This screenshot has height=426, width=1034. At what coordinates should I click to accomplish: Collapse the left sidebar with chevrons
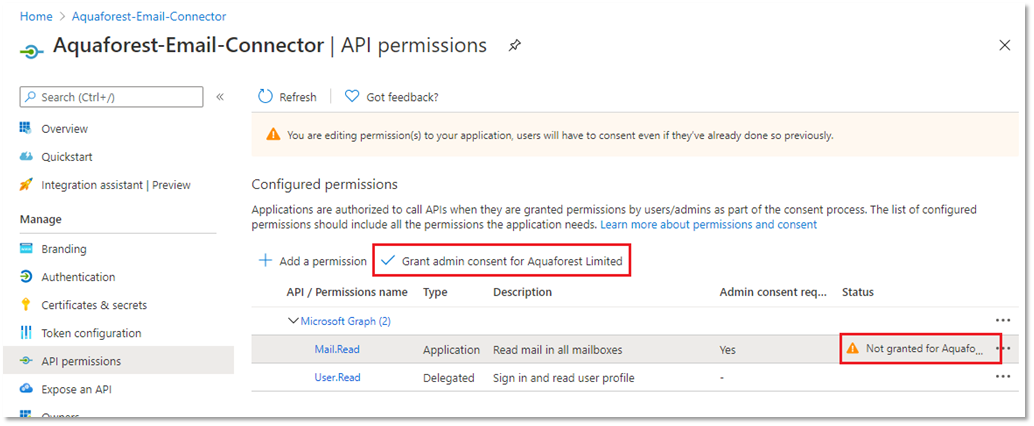220,97
